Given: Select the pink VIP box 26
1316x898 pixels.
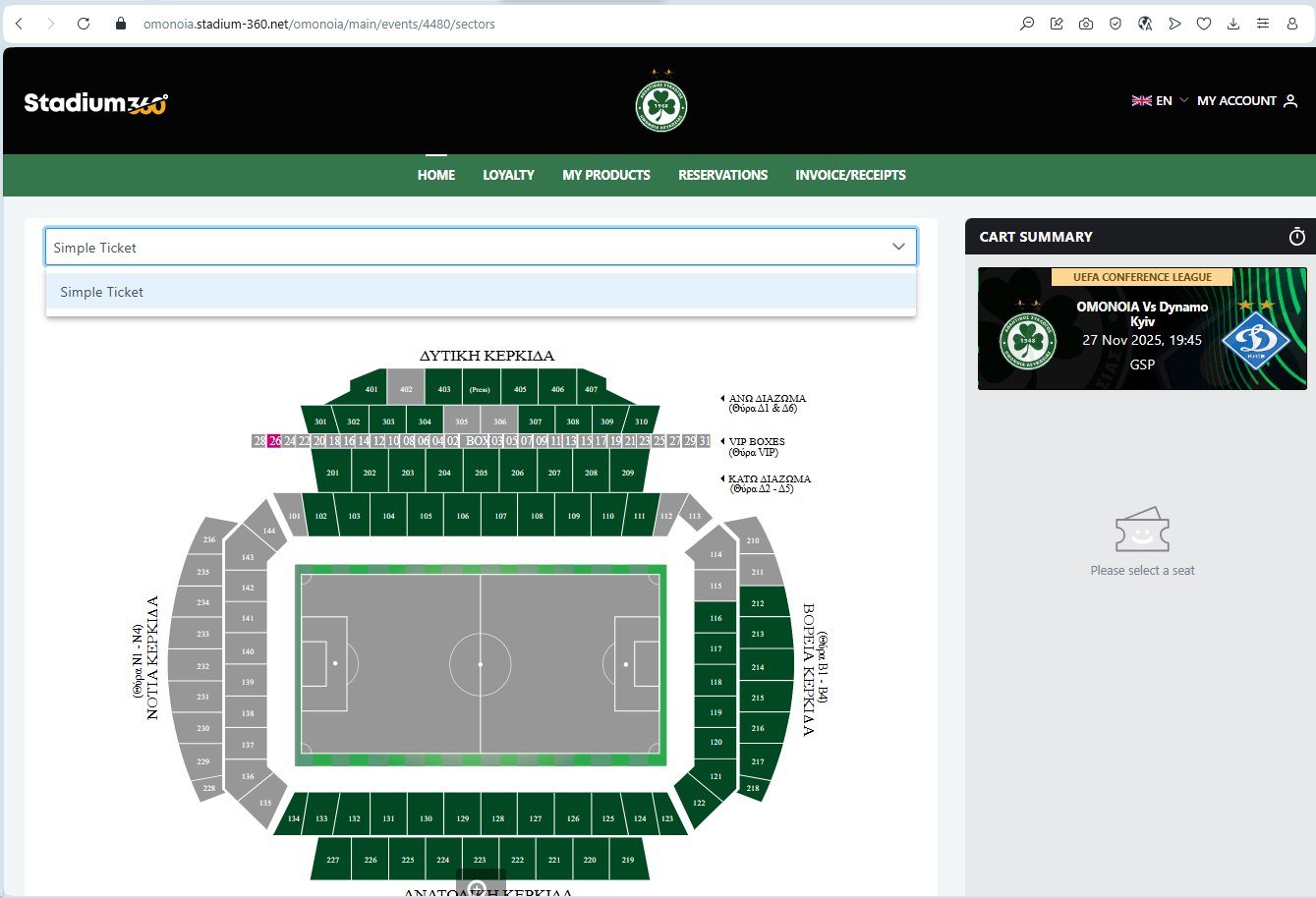Looking at the screenshot, I should click(x=275, y=441).
